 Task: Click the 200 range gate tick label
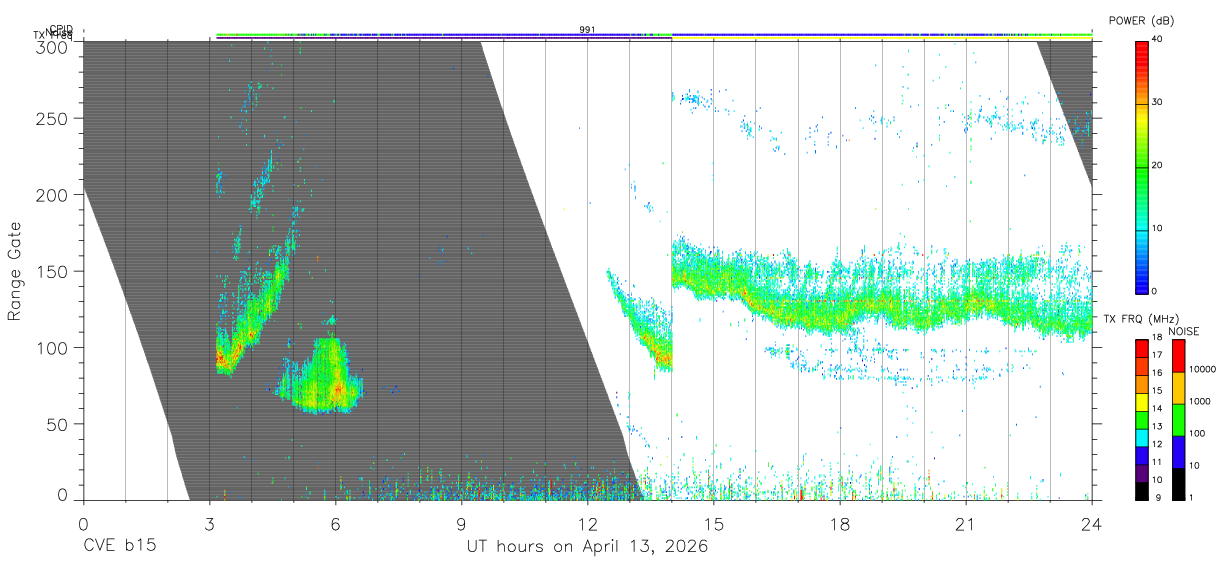pyautogui.click(x=54, y=195)
